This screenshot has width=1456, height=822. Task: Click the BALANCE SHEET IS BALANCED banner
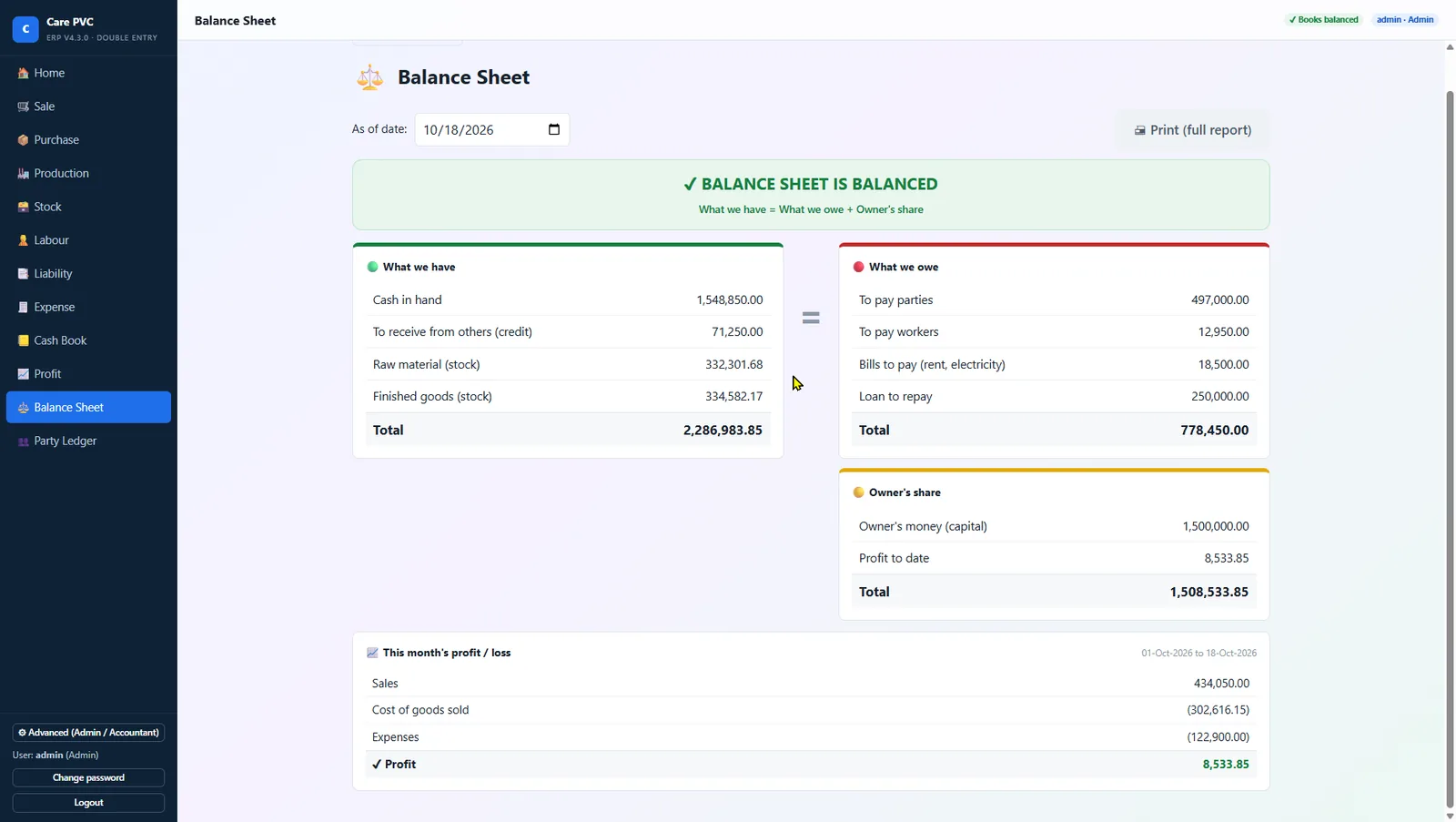coord(811,195)
